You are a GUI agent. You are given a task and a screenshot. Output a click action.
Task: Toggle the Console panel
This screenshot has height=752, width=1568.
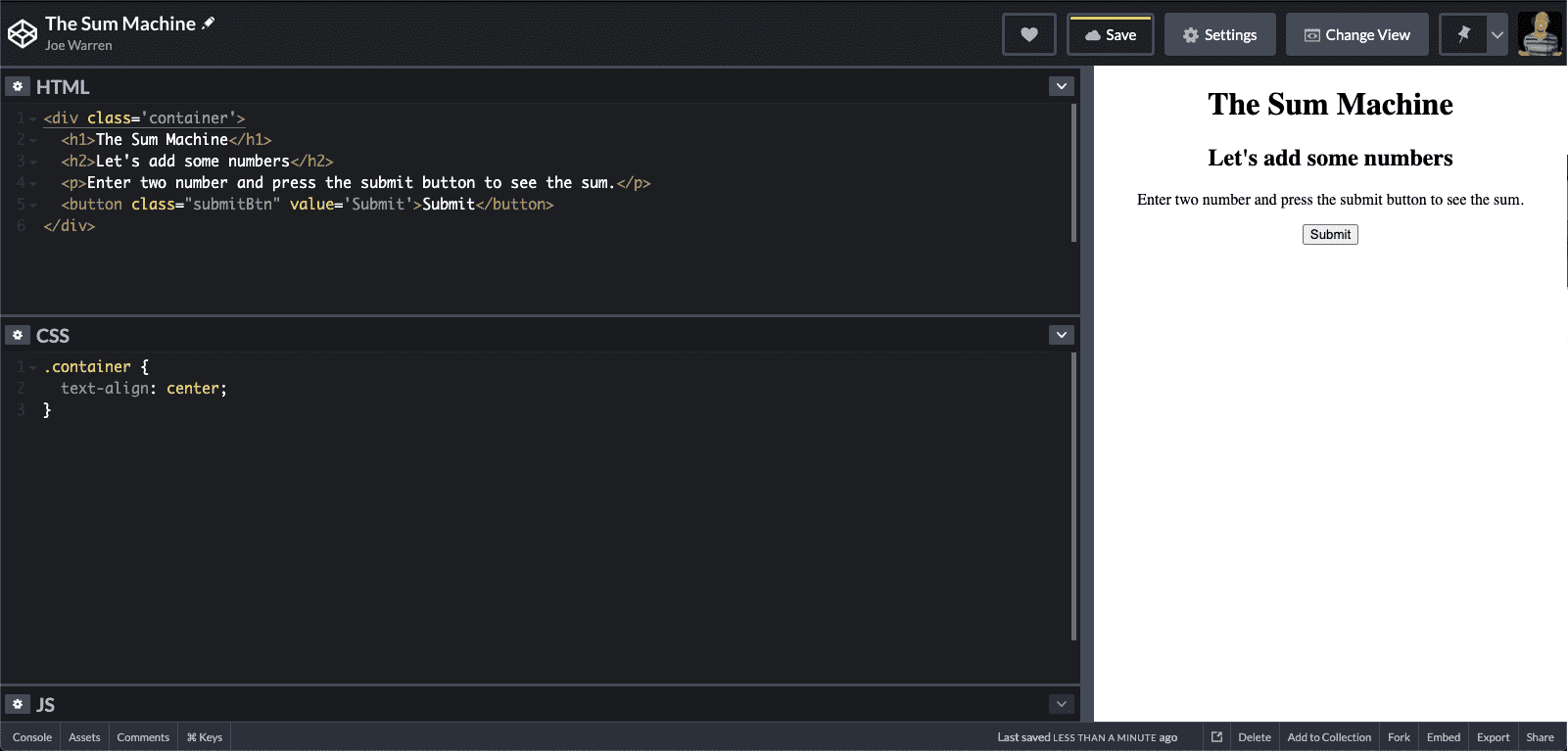(x=32, y=737)
